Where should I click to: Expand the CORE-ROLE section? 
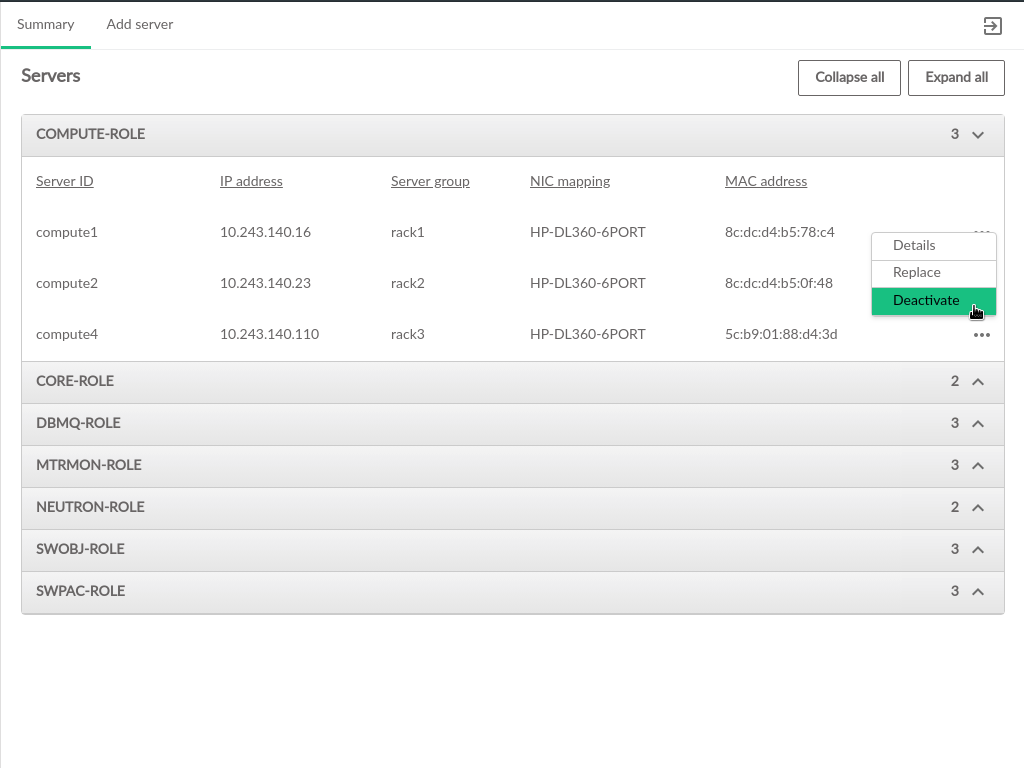(978, 382)
